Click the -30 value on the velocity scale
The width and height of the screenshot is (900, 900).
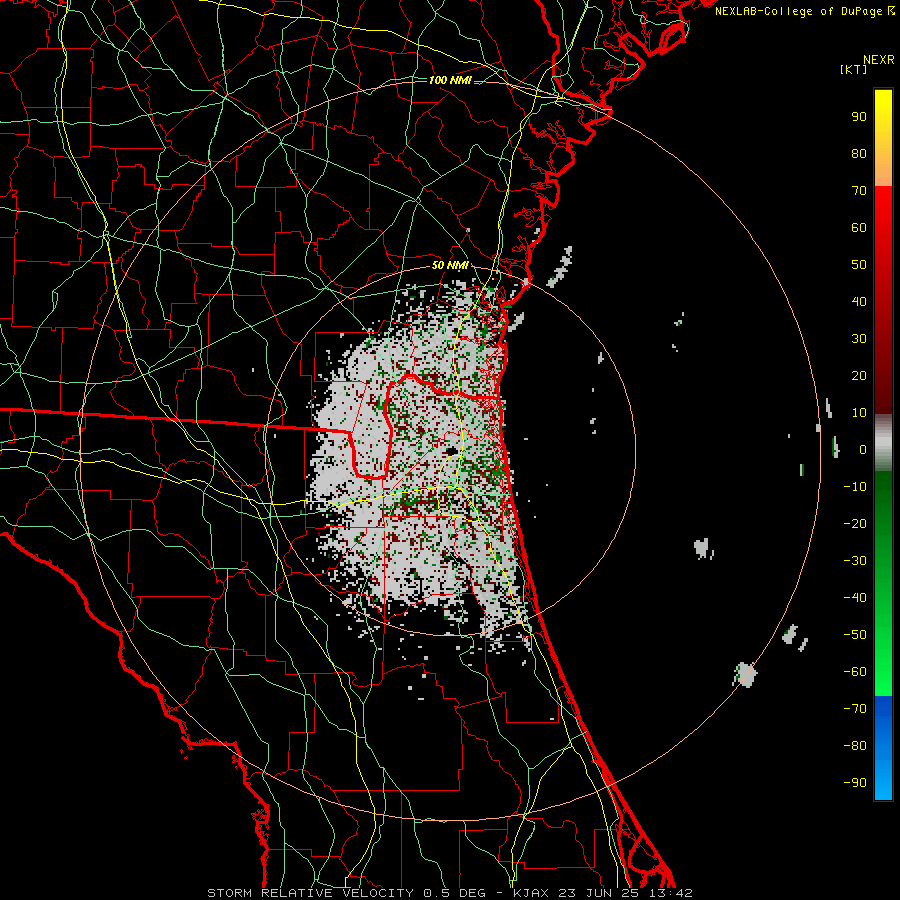[x=855, y=561]
